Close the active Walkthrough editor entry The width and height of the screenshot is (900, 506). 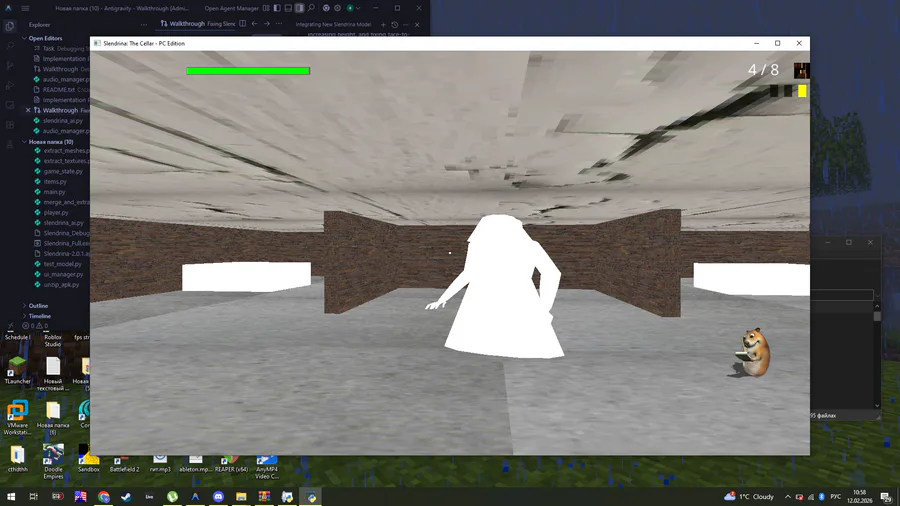[28, 110]
